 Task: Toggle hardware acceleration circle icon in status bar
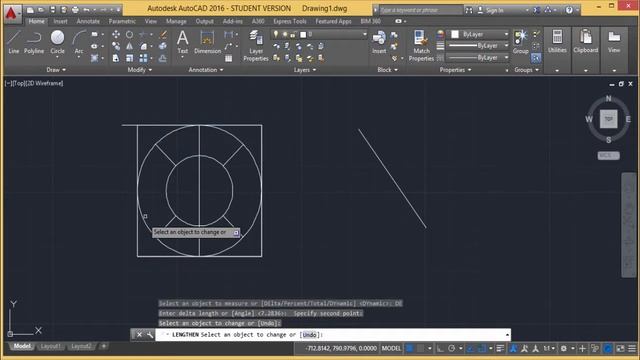(608, 348)
